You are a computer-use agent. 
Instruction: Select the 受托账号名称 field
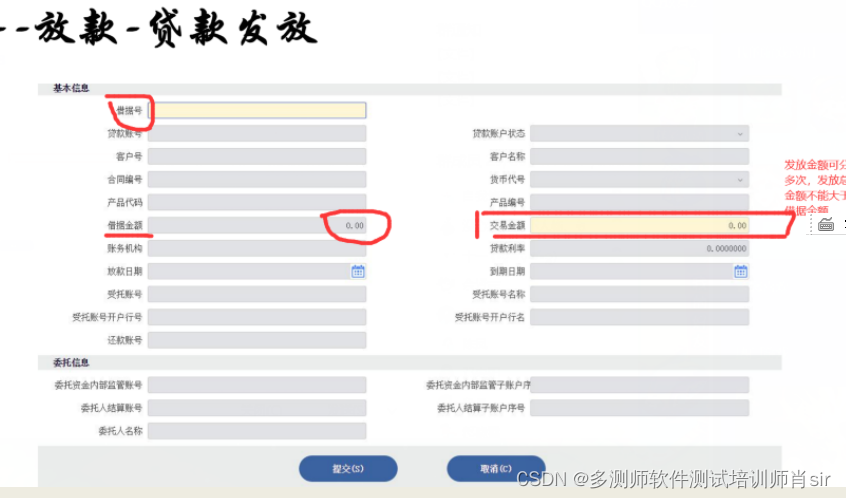[639, 294]
